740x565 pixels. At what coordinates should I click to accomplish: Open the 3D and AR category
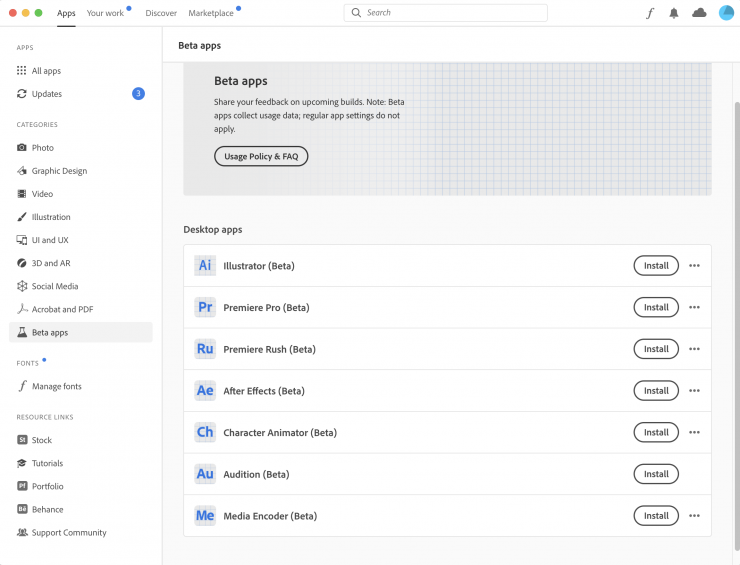(x=51, y=263)
